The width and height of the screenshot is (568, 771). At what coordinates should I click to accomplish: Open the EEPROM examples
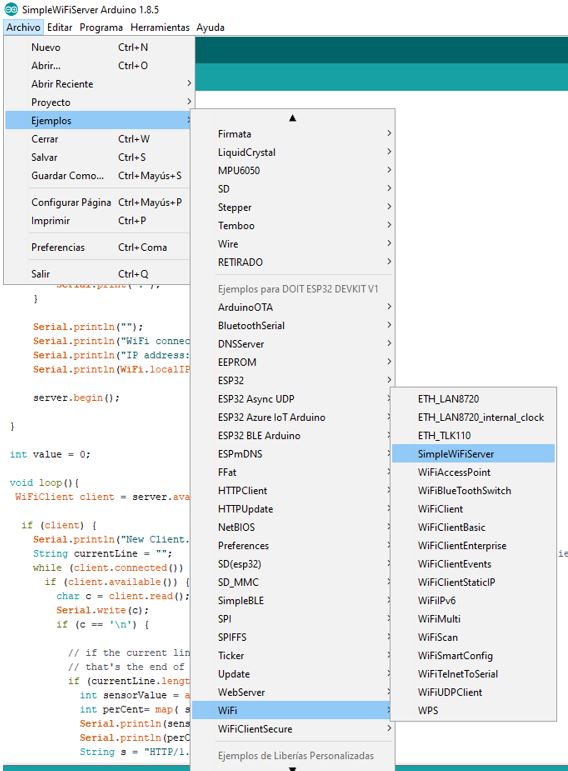tap(293, 362)
